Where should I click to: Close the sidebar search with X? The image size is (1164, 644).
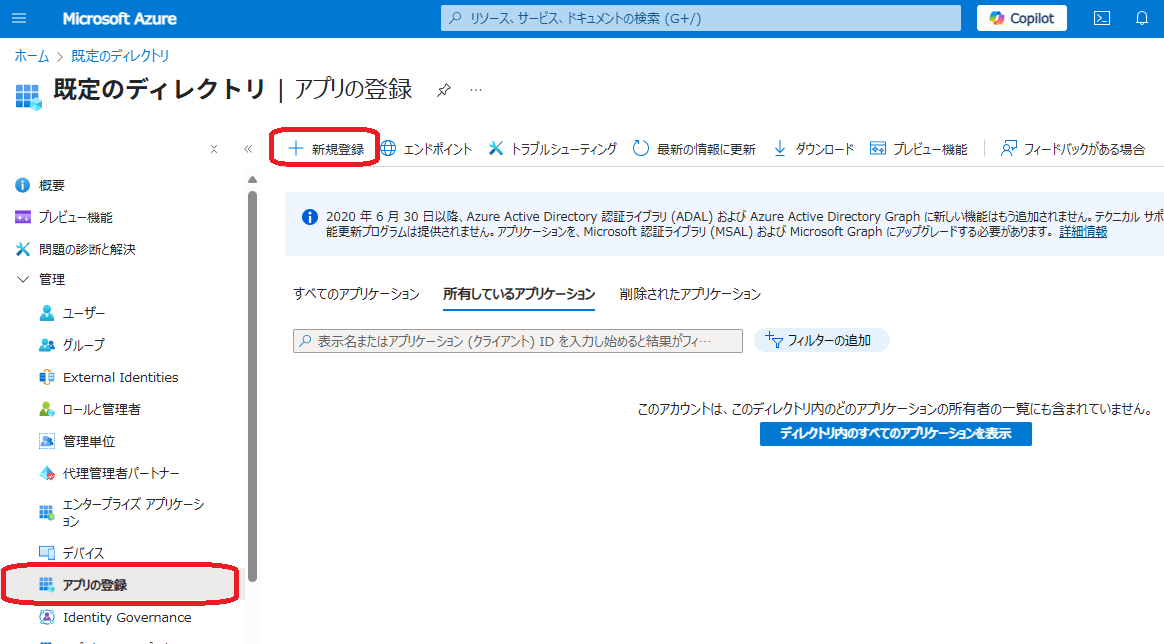[x=214, y=149]
